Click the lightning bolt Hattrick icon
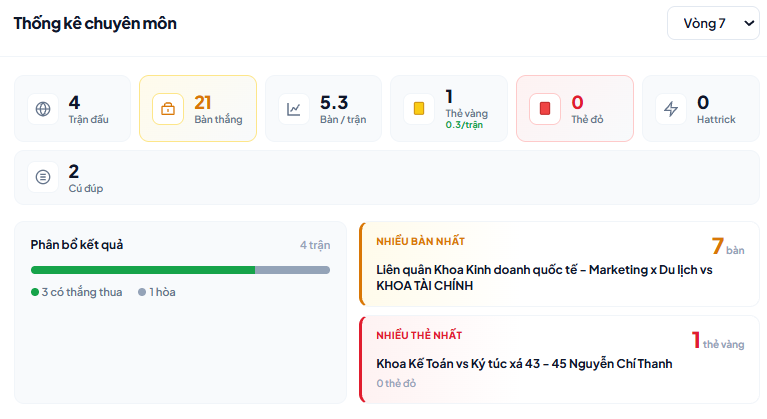Screen dimensions: 767x419 (x=671, y=109)
